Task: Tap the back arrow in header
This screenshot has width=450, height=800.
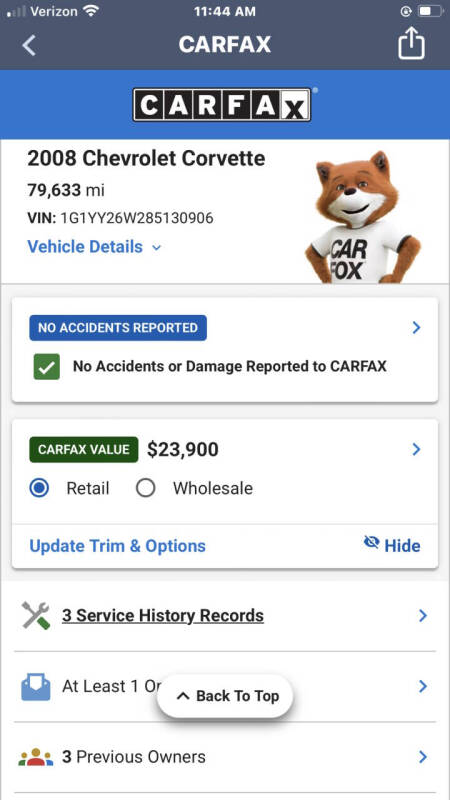Action: pyautogui.click(x=29, y=46)
